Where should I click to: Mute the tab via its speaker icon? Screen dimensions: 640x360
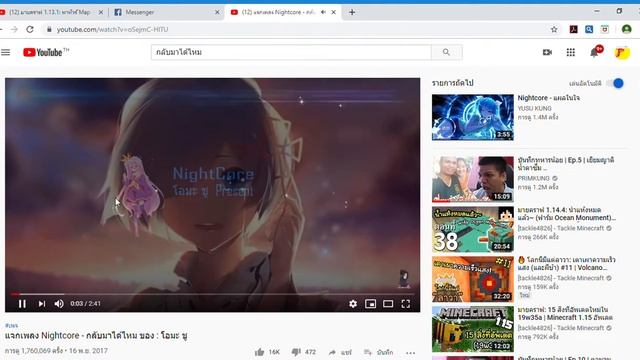323,12
